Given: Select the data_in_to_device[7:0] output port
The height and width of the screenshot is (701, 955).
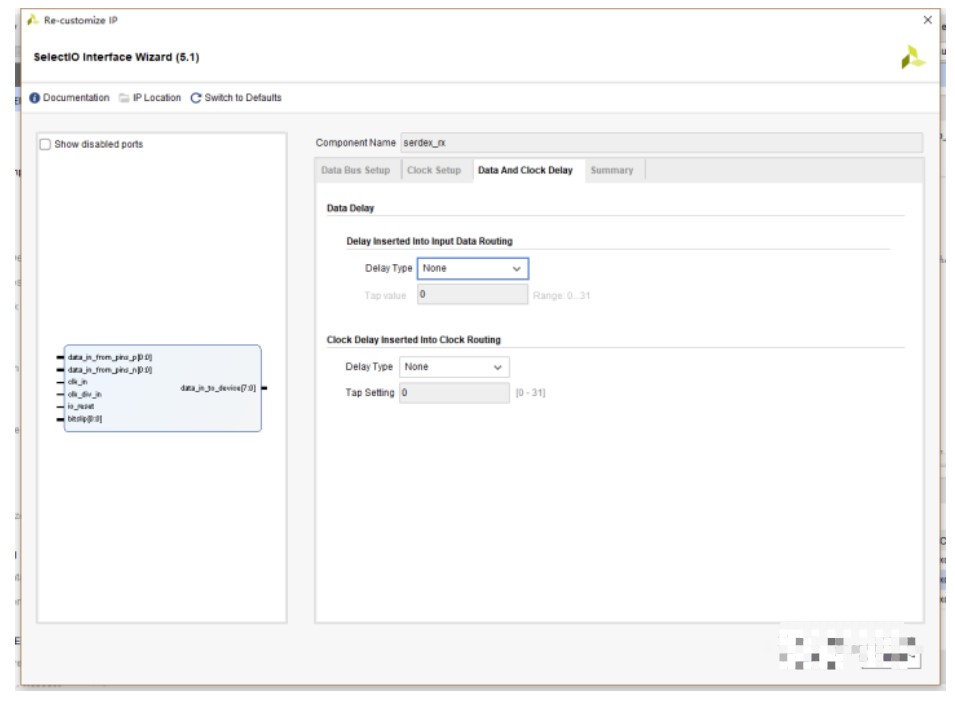Looking at the screenshot, I should click(x=218, y=388).
